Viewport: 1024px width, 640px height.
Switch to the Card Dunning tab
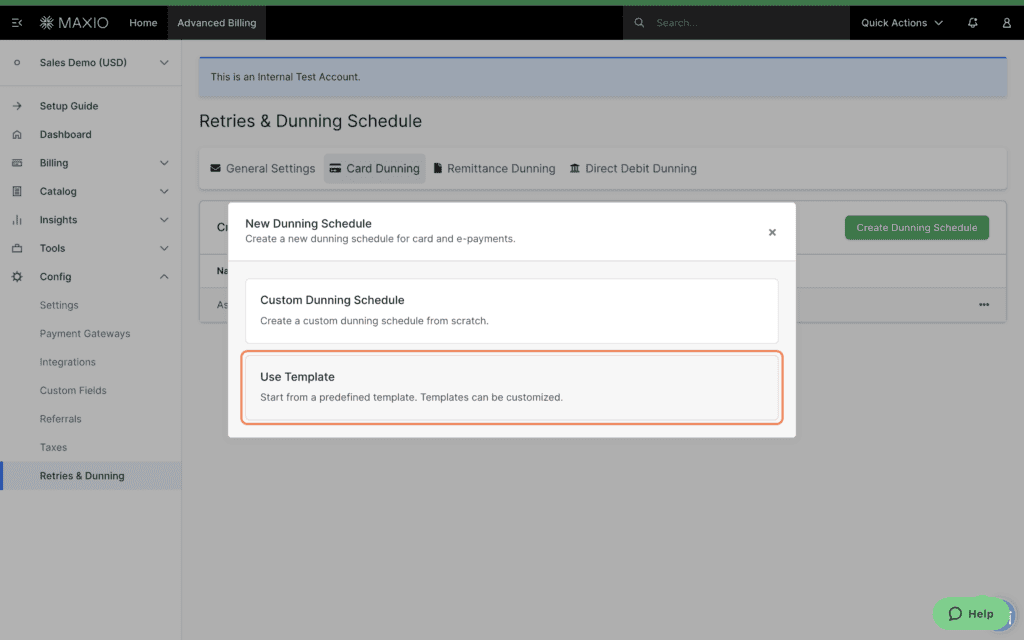coord(374,168)
